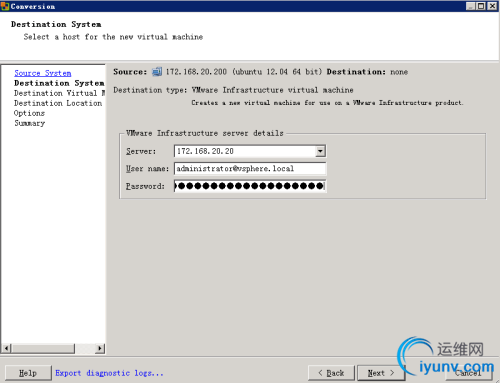Click sidebar scrollbar left arrow
This screenshot has width=500, height=383.
(x=6, y=348)
